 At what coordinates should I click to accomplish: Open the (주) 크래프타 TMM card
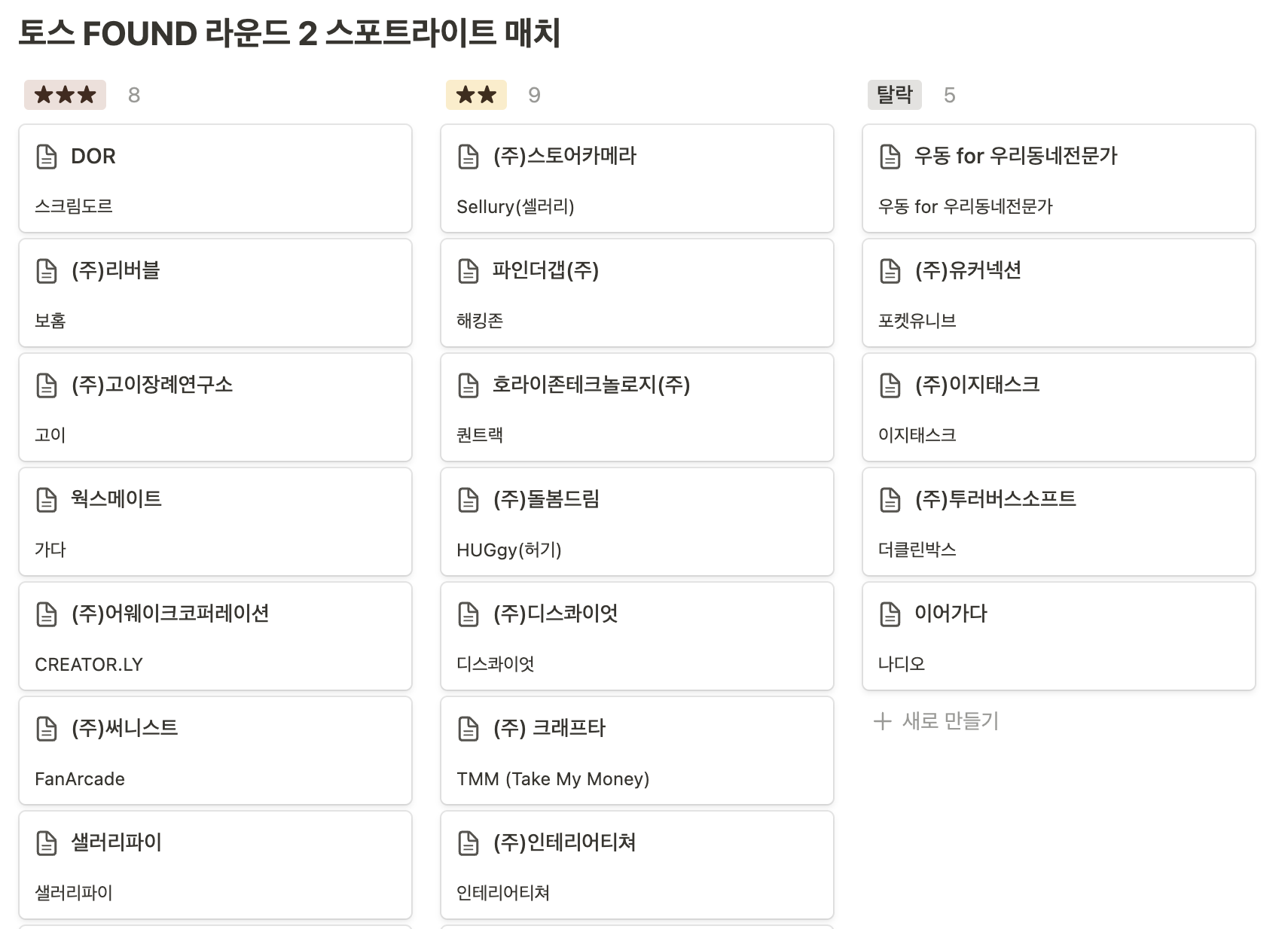(637, 751)
